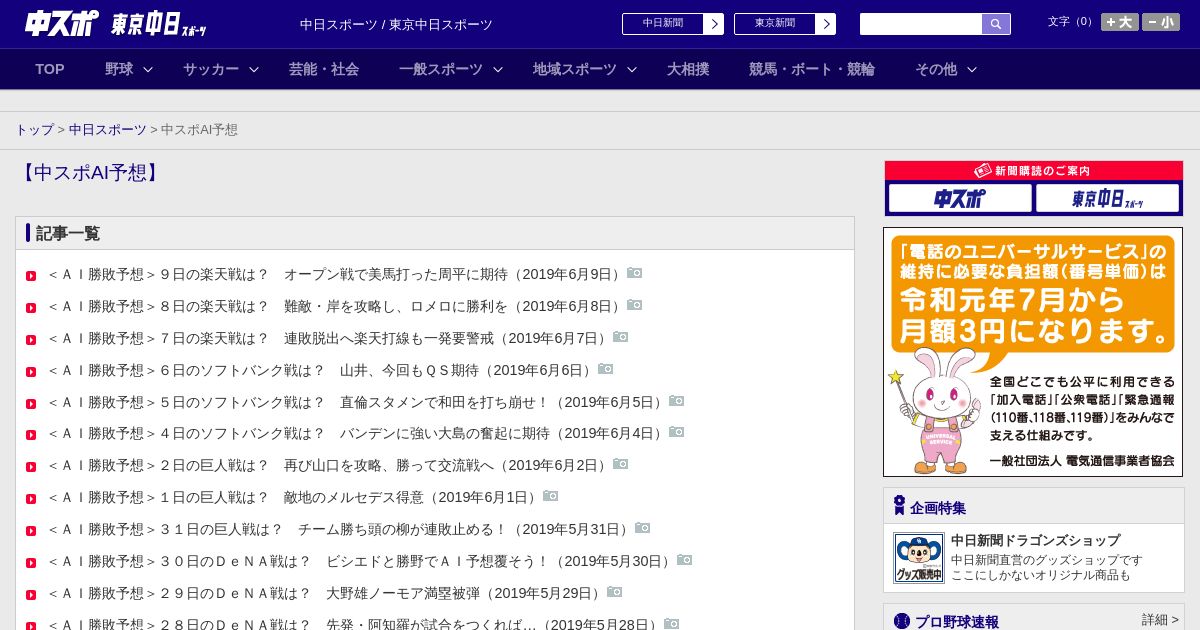
Task: Expand the 一般スポーツ menu chevron
Action: 498,70
